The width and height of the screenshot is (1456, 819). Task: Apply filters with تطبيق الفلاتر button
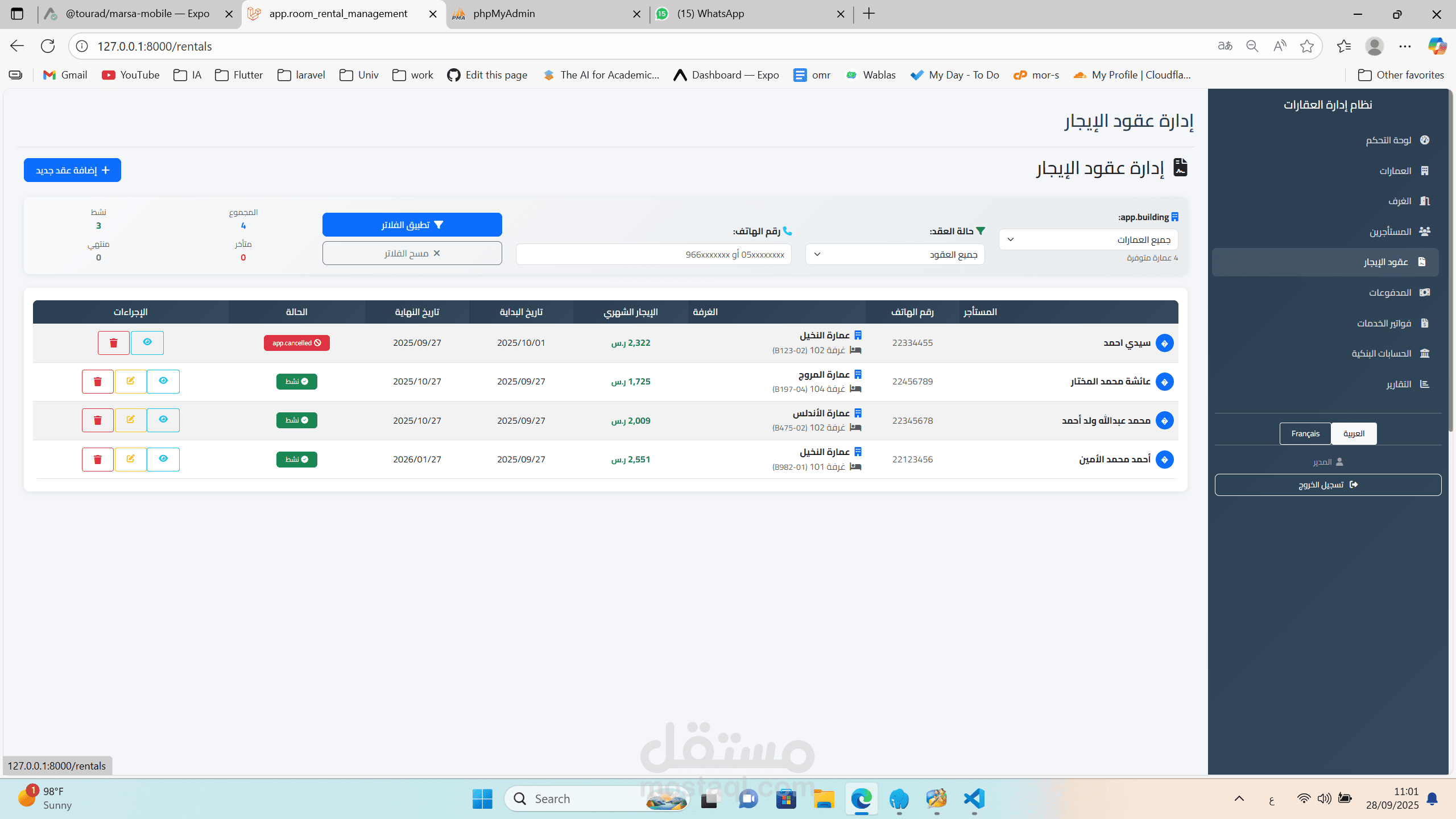(412, 225)
